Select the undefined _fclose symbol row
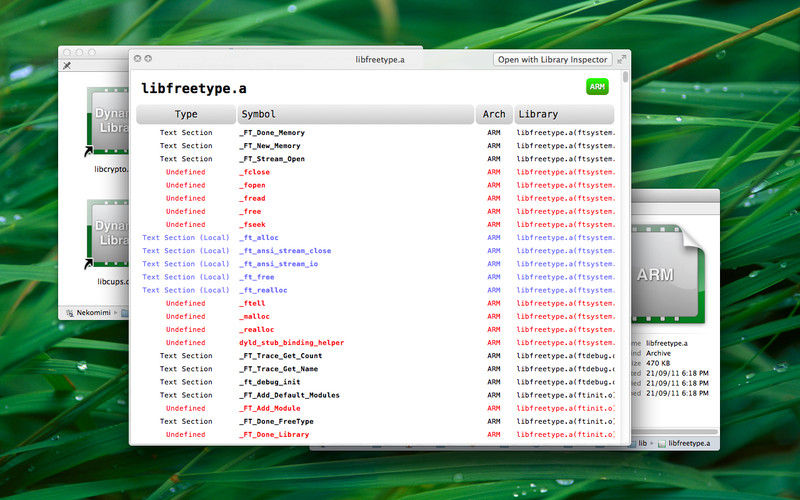Image resolution: width=800 pixels, height=500 pixels. pos(253,172)
